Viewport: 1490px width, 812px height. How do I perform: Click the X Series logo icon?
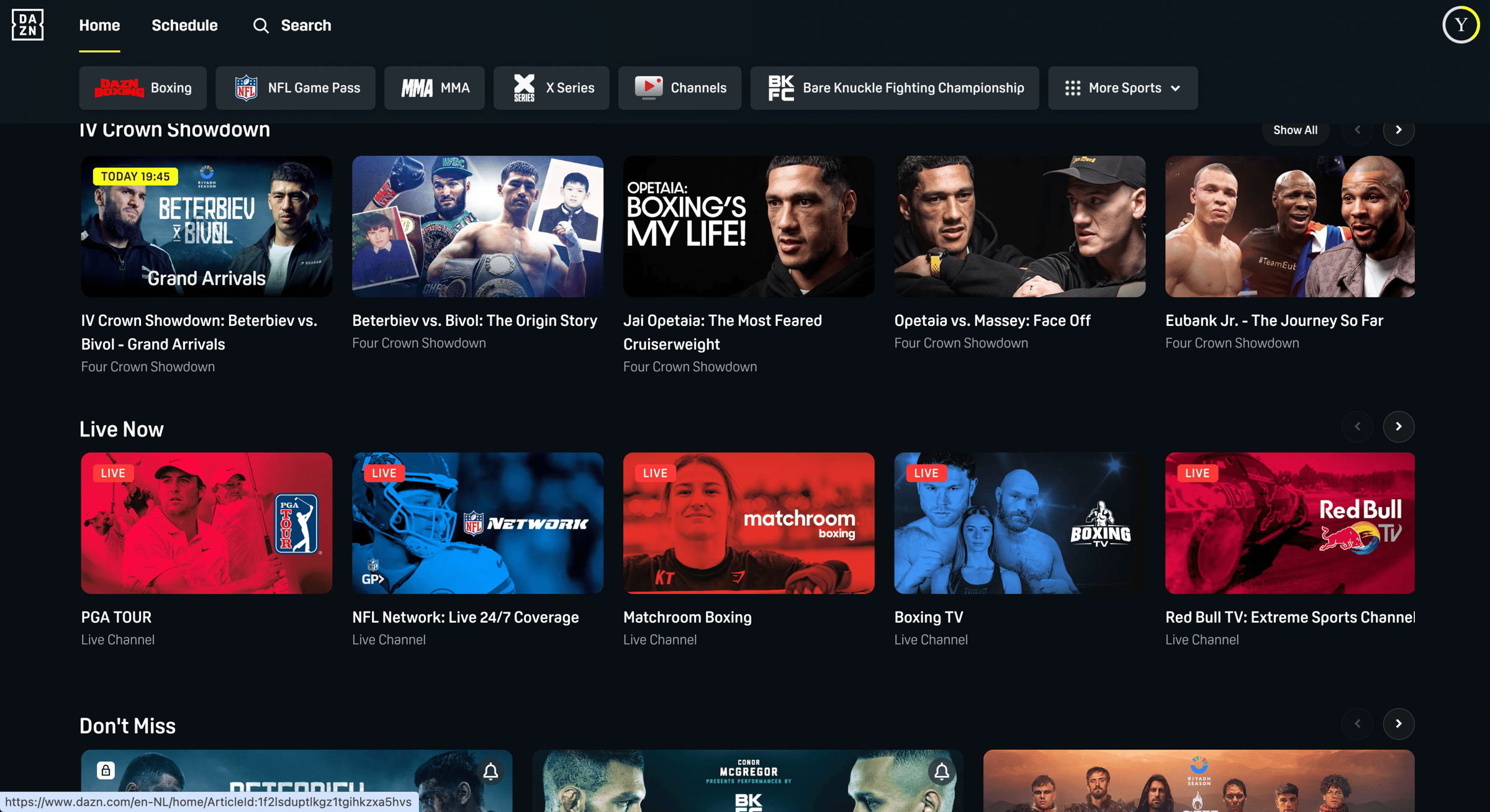(524, 88)
